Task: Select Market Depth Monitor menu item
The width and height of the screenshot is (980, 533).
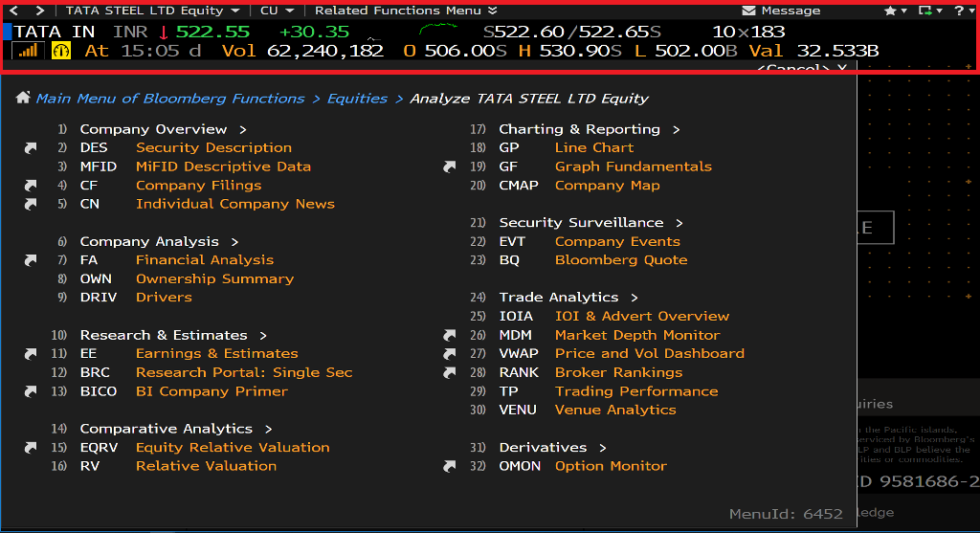Action: [x=637, y=335]
